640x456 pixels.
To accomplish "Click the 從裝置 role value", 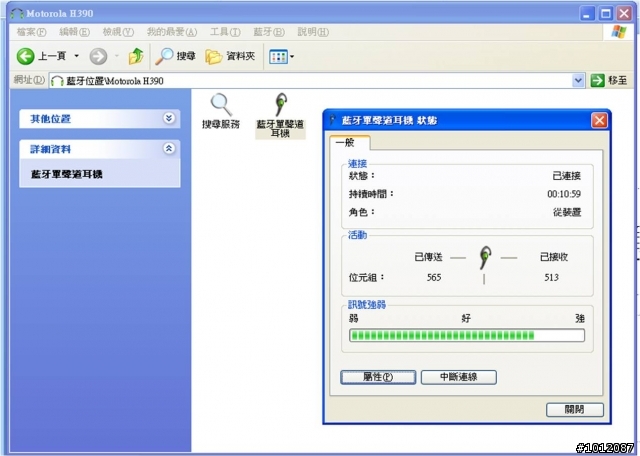I will (567, 212).
